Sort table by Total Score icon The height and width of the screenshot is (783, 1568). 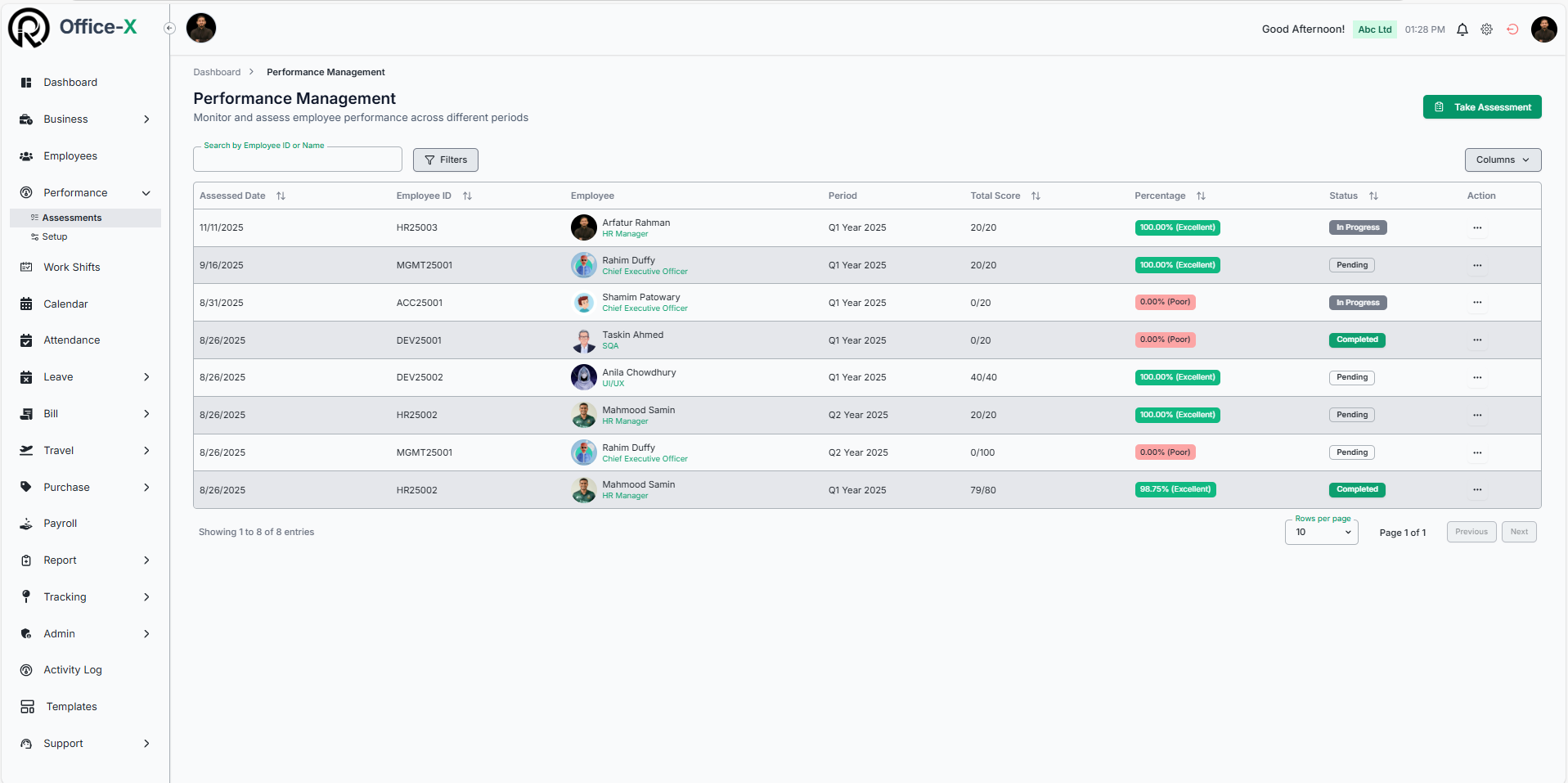click(1036, 196)
